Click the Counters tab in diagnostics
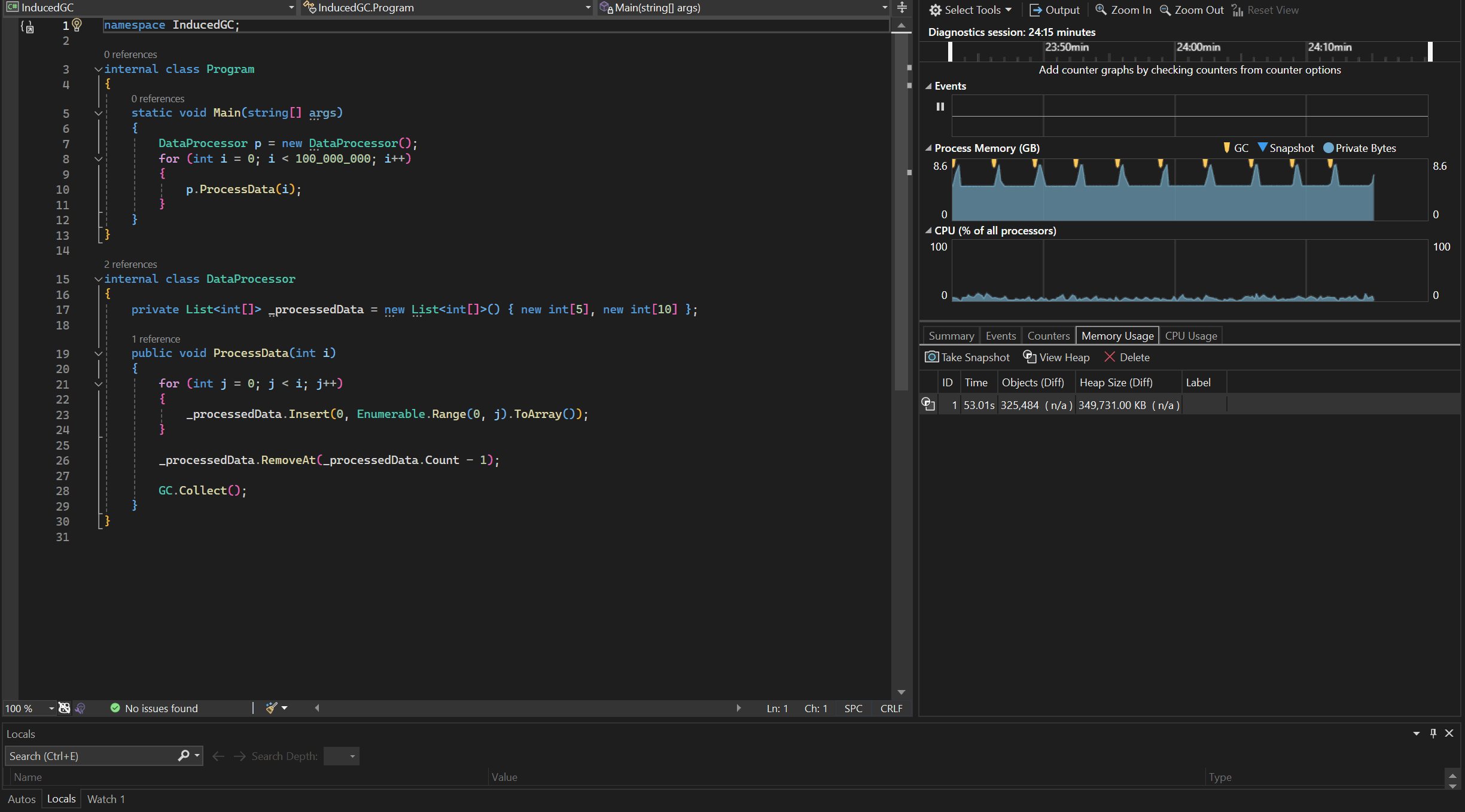1465x812 pixels. [1048, 335]
